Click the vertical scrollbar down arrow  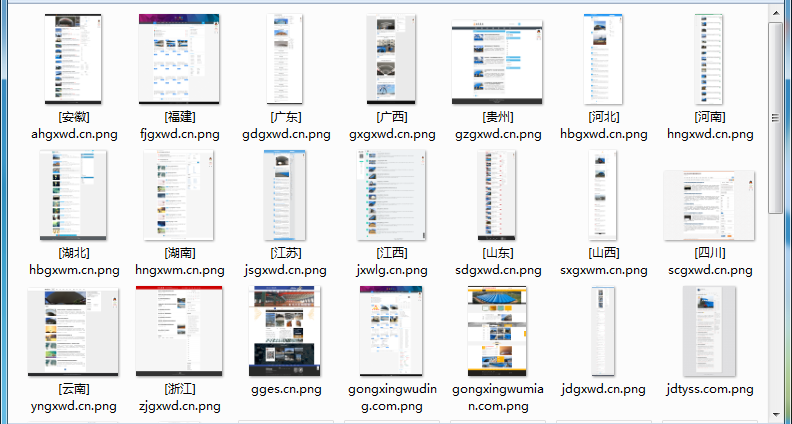click(x=776, y=412)
